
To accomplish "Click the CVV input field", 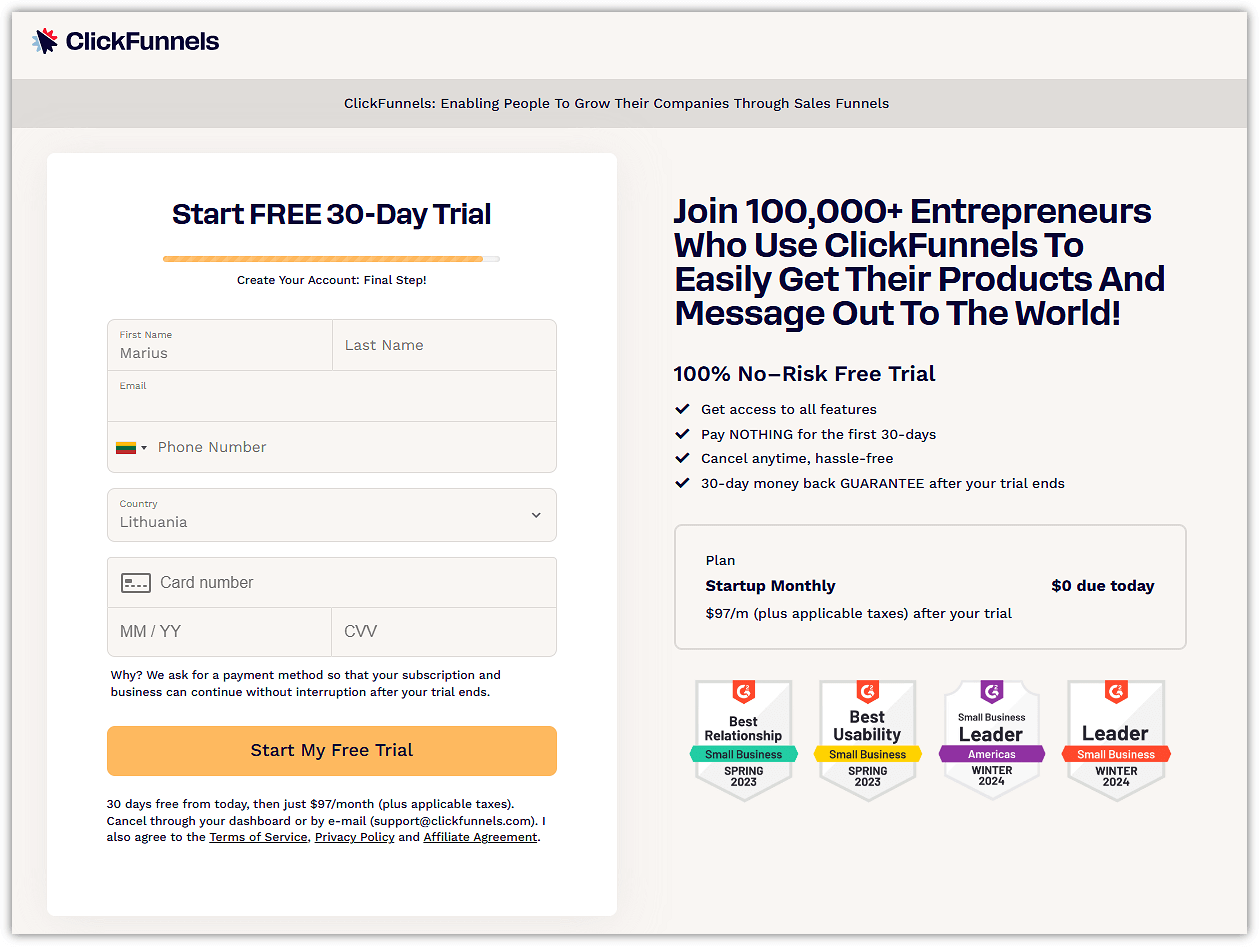I will 444,632.
